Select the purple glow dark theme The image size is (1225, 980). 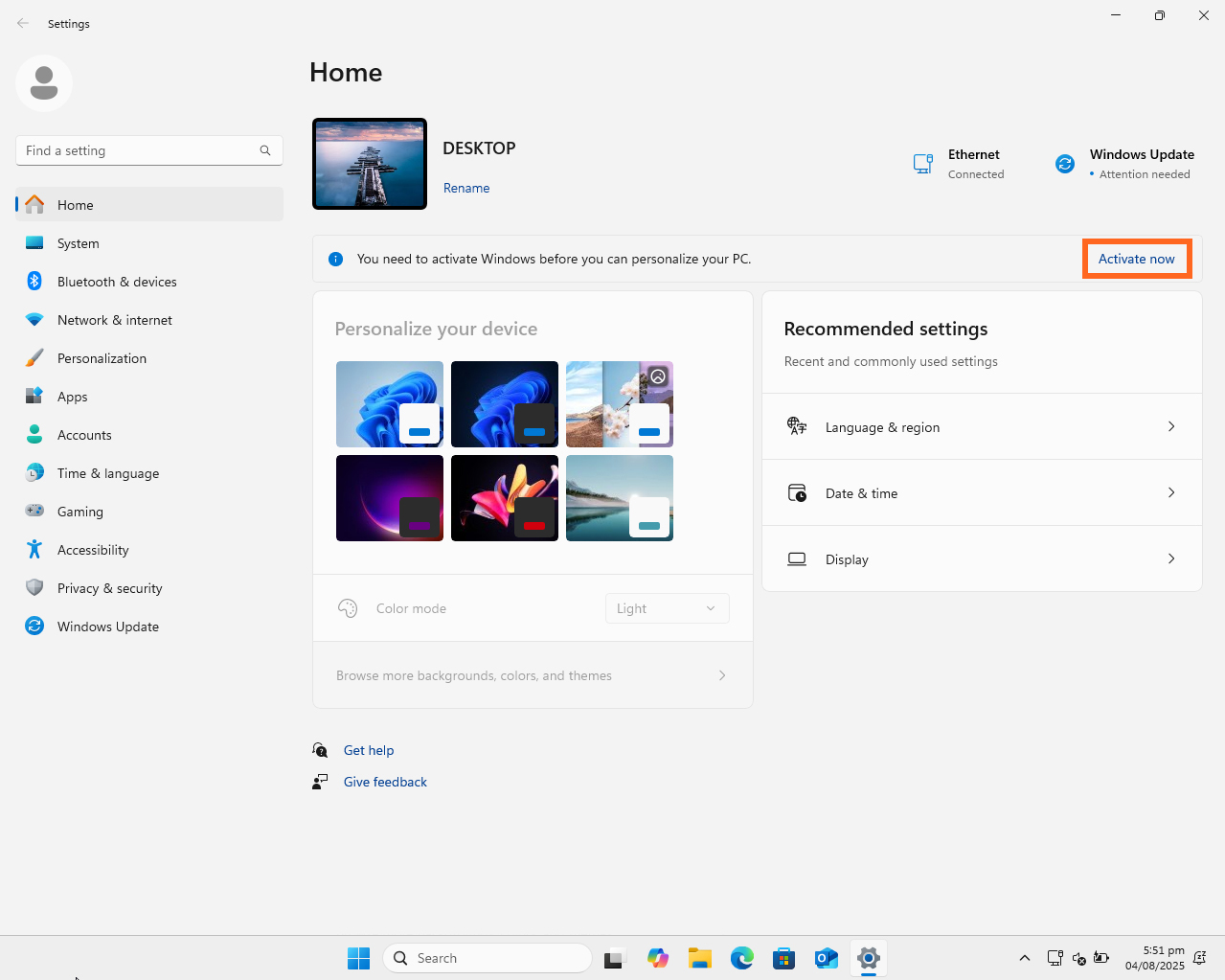tap(390, 498)
